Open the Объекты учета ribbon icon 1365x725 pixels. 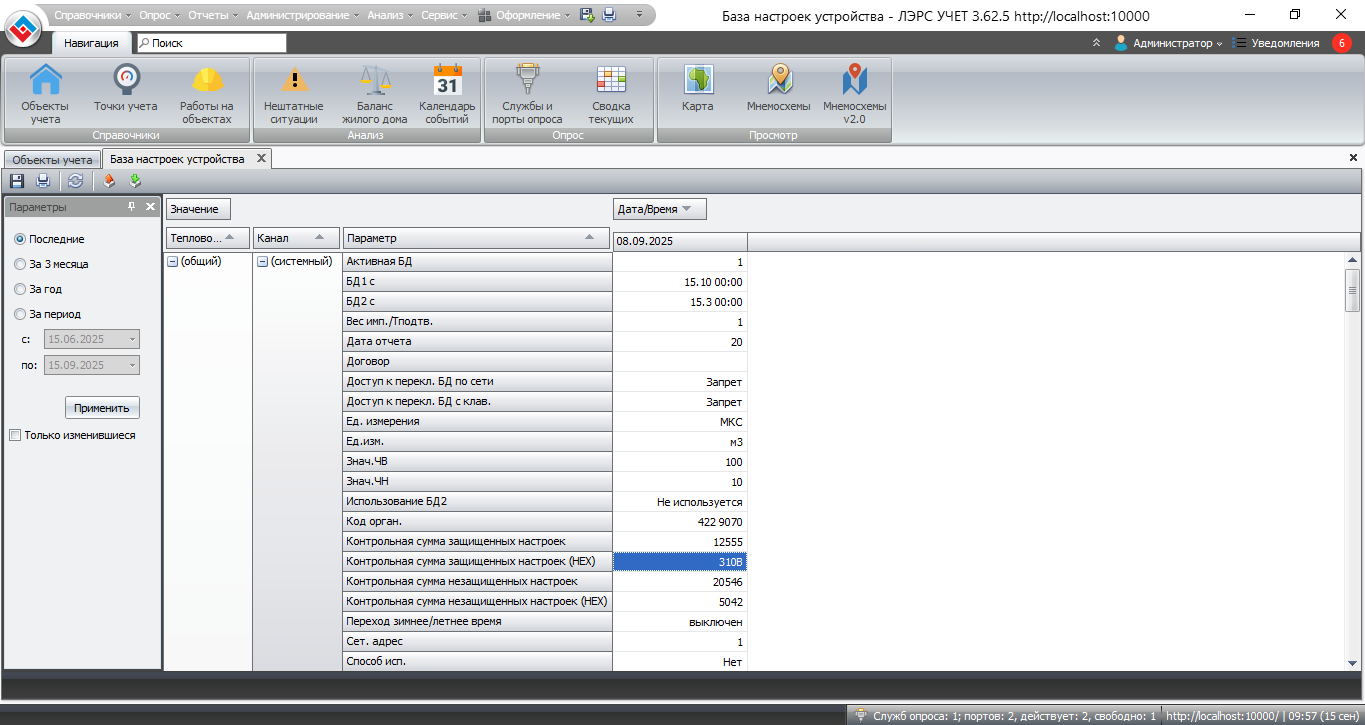45,80
